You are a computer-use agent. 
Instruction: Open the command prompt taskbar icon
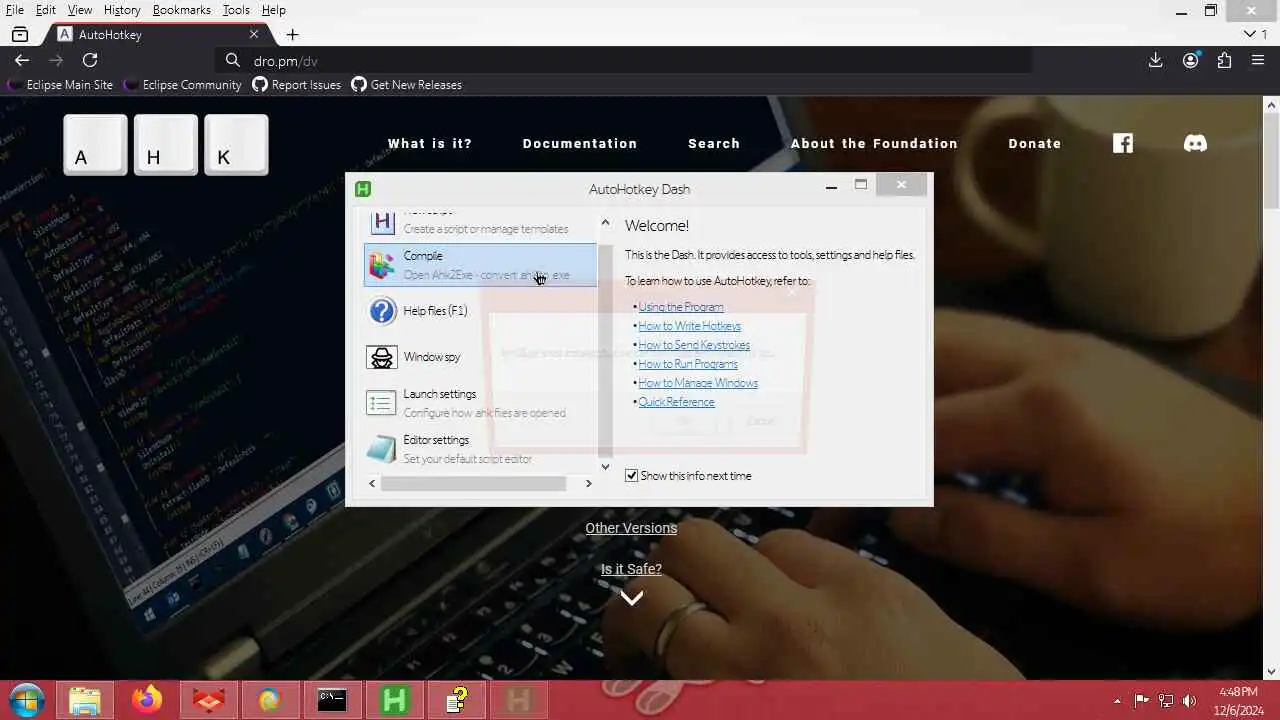(x=332, y=700)
